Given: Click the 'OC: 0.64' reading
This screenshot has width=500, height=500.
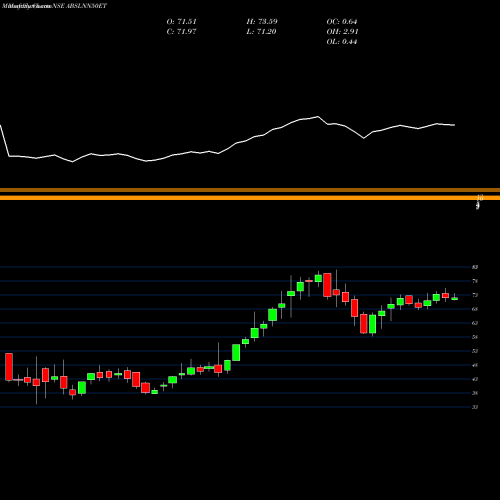Looking at the screenshot, I should pos(342,22).
